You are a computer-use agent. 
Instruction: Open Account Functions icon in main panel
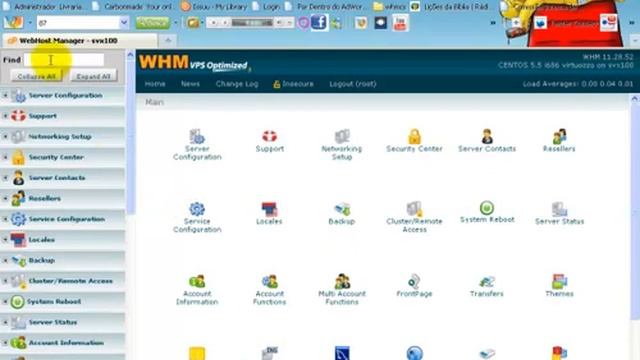269,281
